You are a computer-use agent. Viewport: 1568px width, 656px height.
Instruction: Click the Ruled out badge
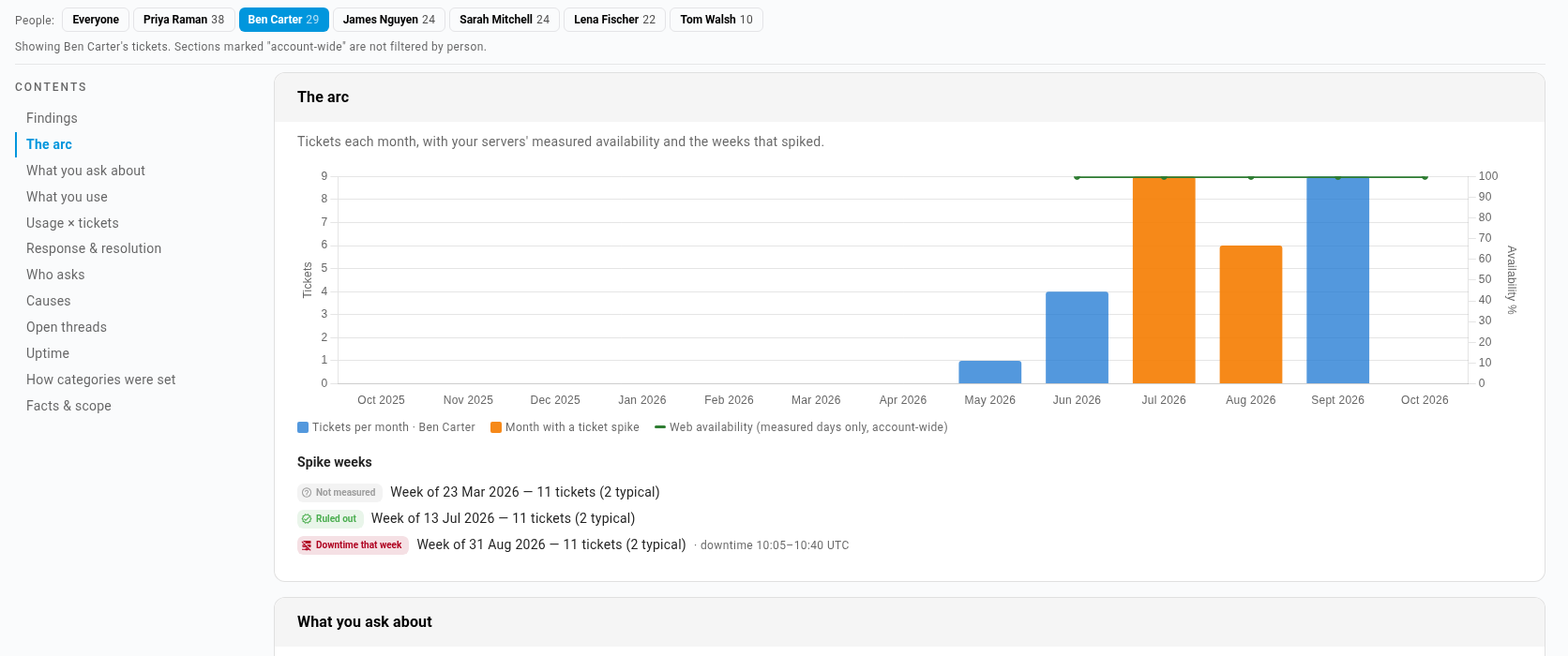[x=330, y=519]
